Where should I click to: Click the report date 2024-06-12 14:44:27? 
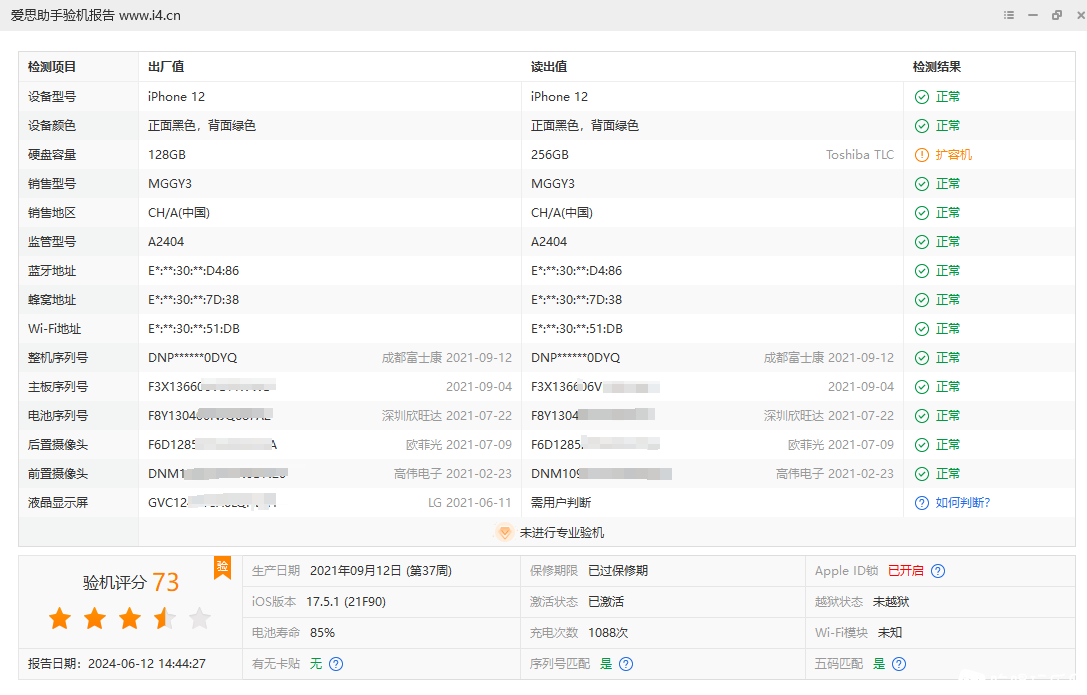click(147, 664)
